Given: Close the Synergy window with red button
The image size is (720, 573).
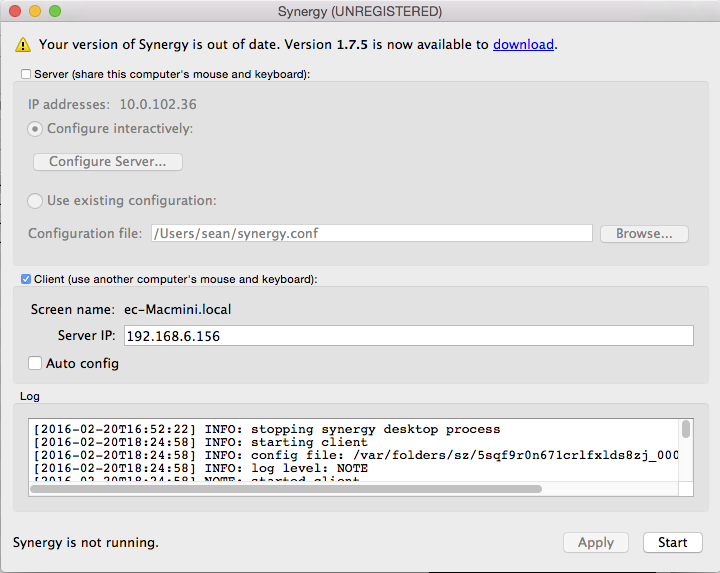Looking at the screenshot, I should [x=15, y=11].
